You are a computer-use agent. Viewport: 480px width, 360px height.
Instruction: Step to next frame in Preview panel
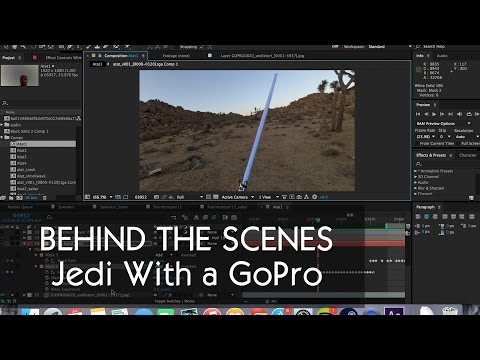coord(442,114)
